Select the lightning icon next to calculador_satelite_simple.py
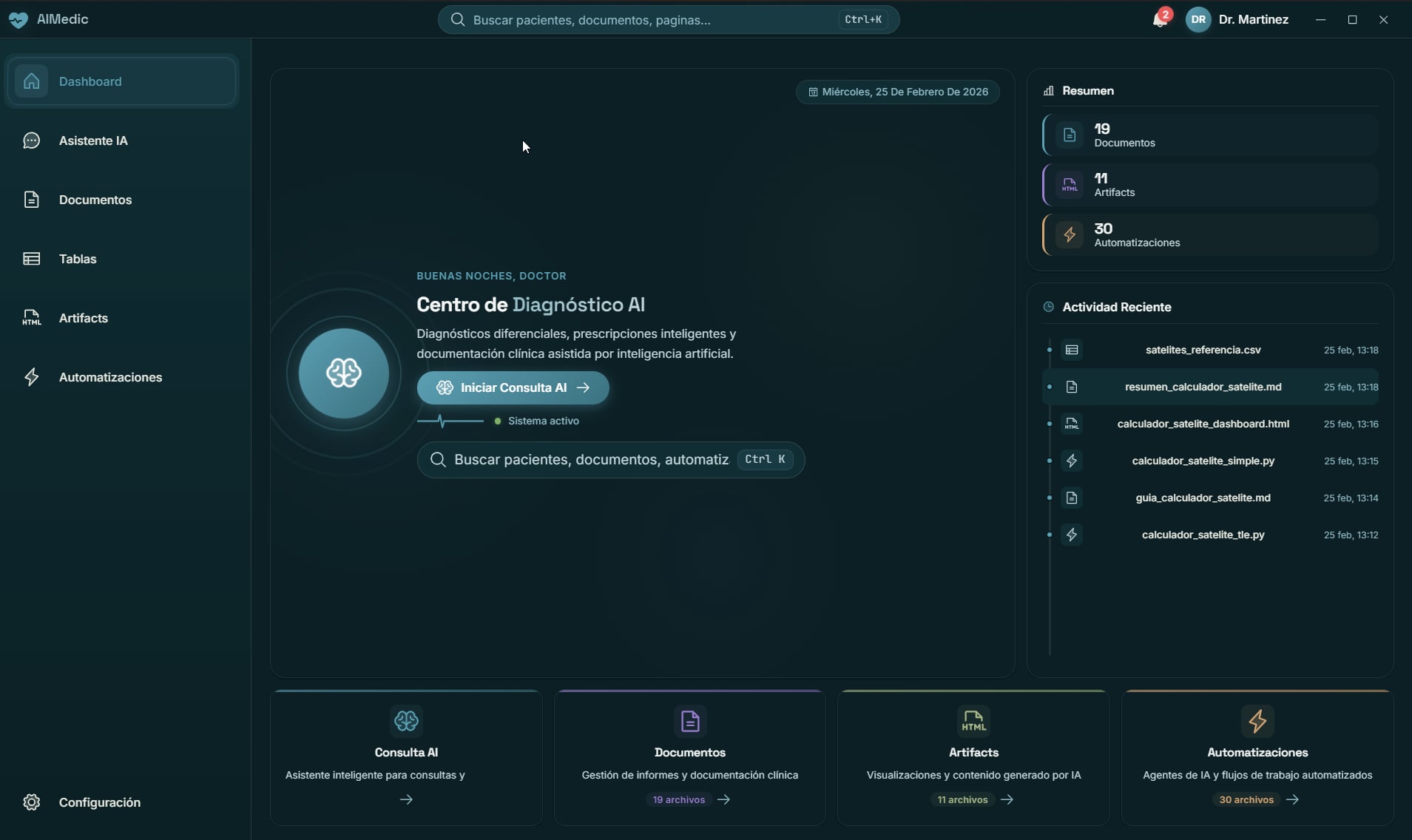Viewport: 1412px width, 840px height. pyautogui.click(x=1072, y=461)
